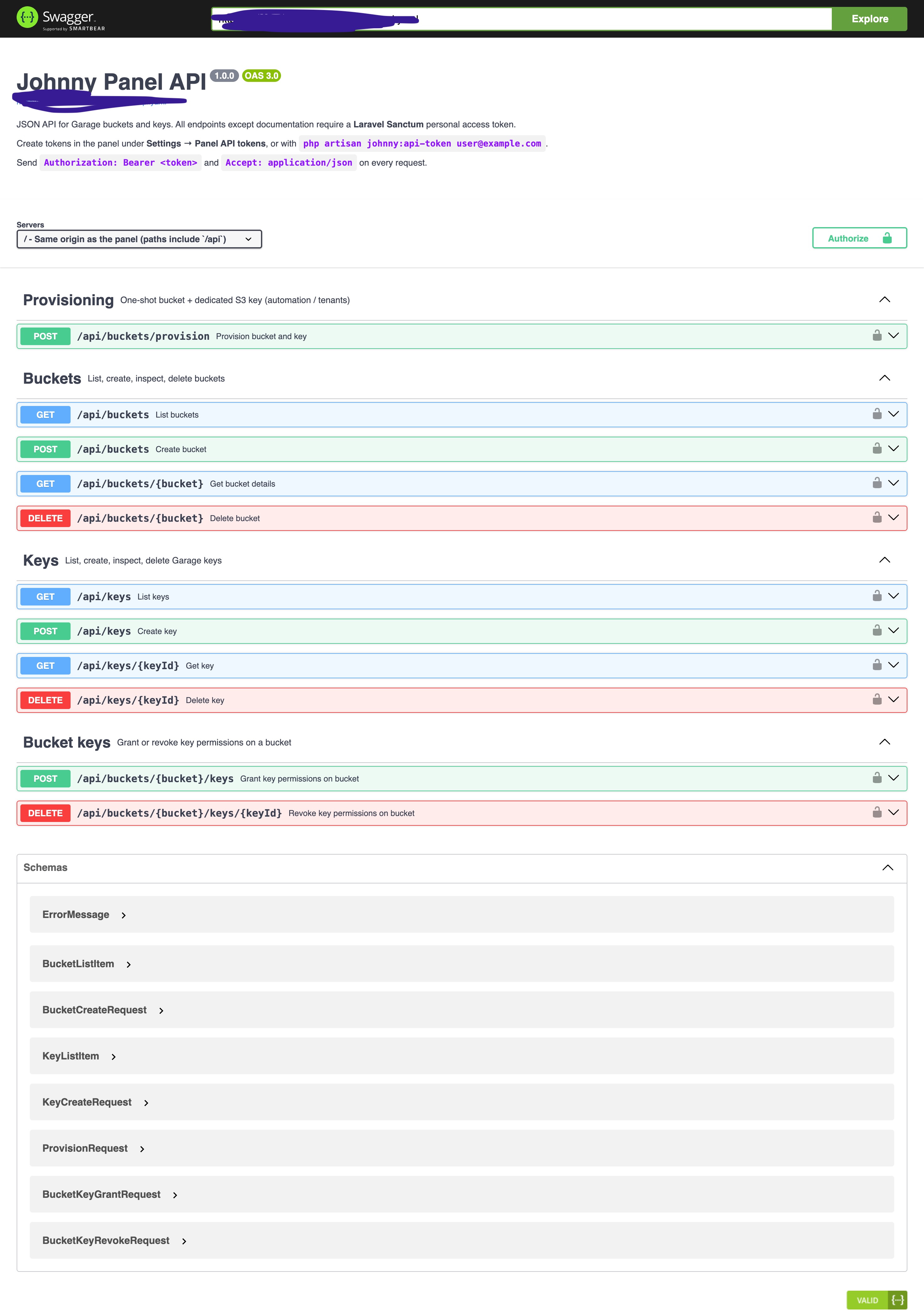Image resolution: width=924 pixels, height=1312 pixels.
Task: Click the /api/keys/{keyId} Get key path
Action: (x=128, y=666)
